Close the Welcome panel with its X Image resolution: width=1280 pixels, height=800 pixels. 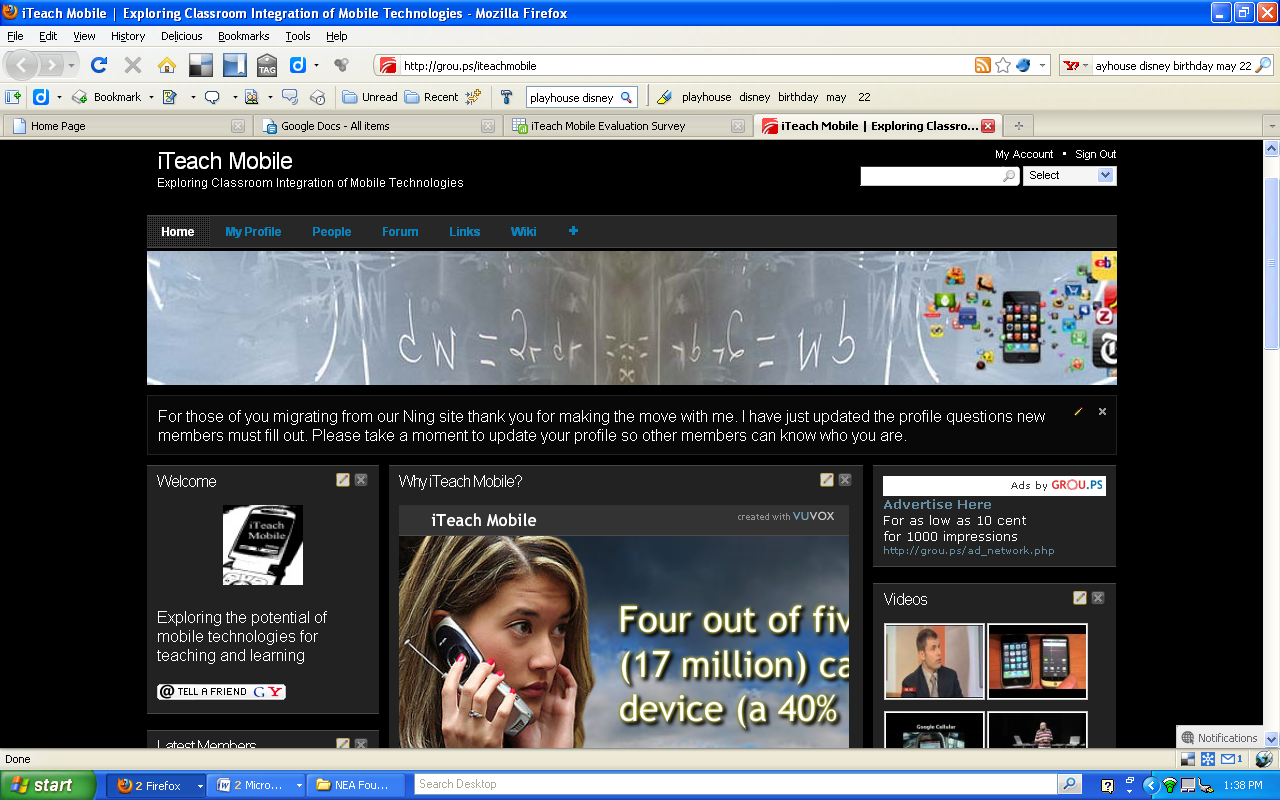point(361,480)
